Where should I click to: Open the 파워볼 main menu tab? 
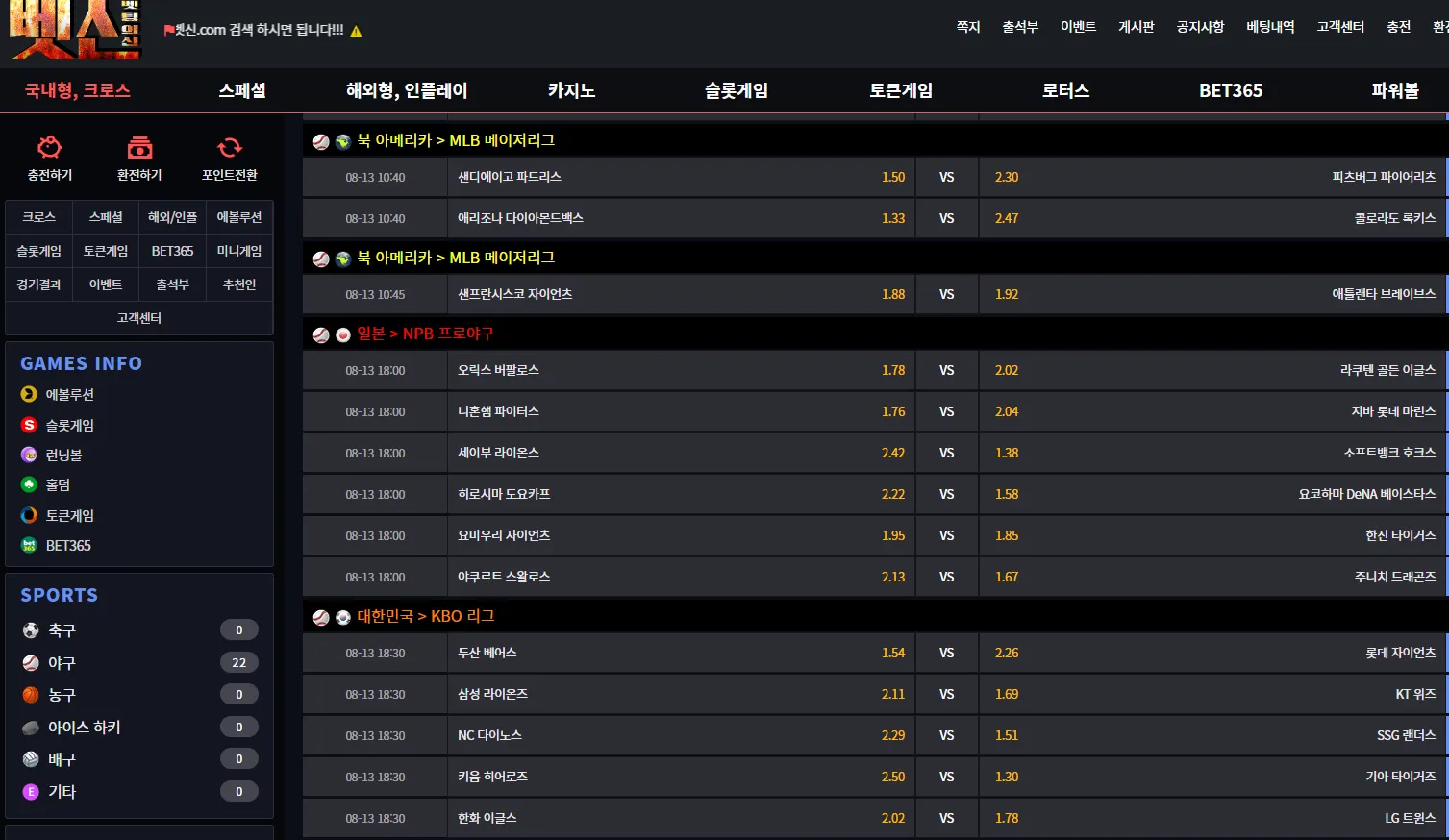[x=1395, y=90]
